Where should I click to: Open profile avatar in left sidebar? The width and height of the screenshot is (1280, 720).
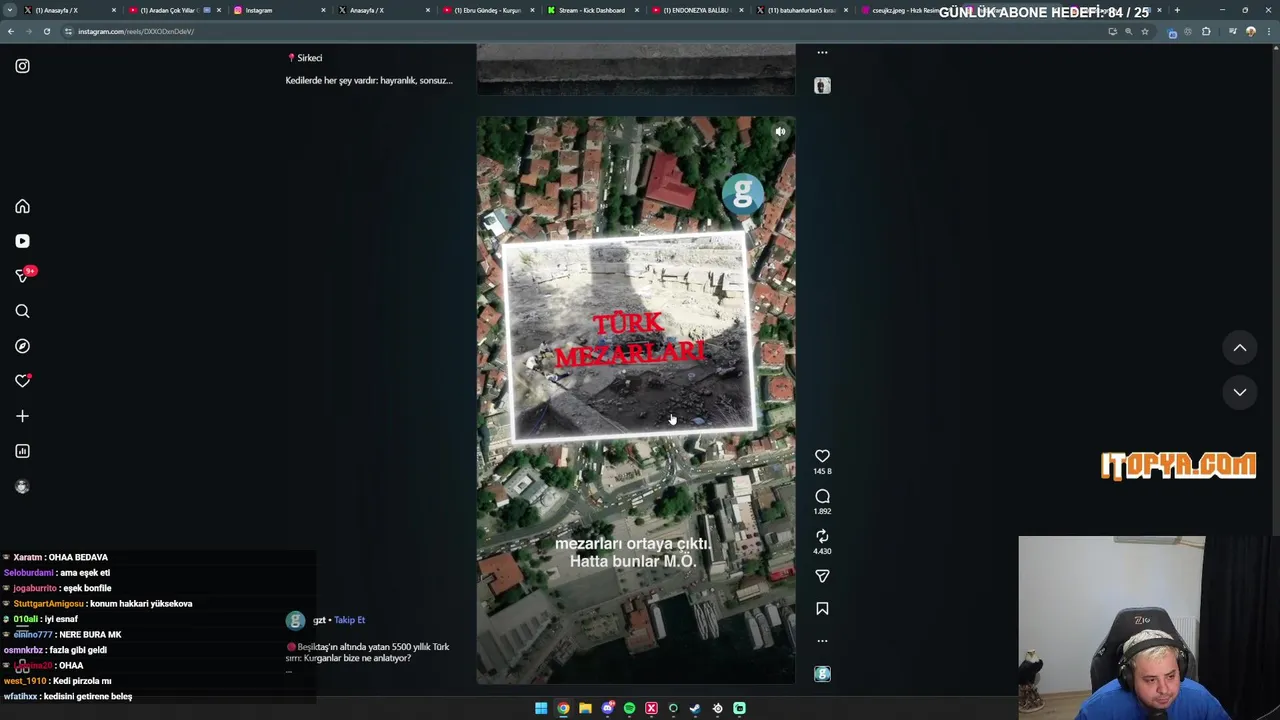click(22, 487)
